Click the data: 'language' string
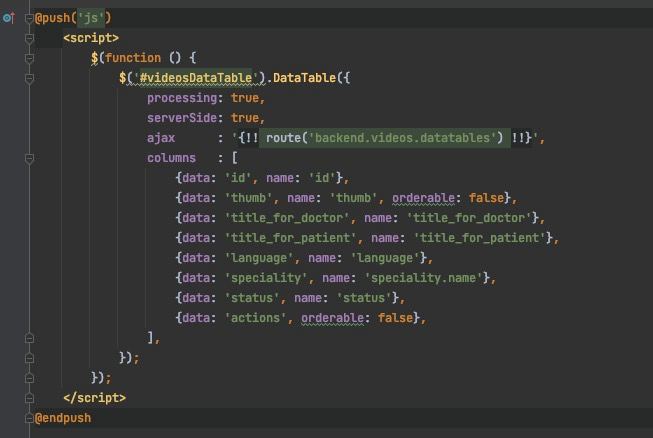The width and height of the screenshot is (653, 438). tap(259, 258)
